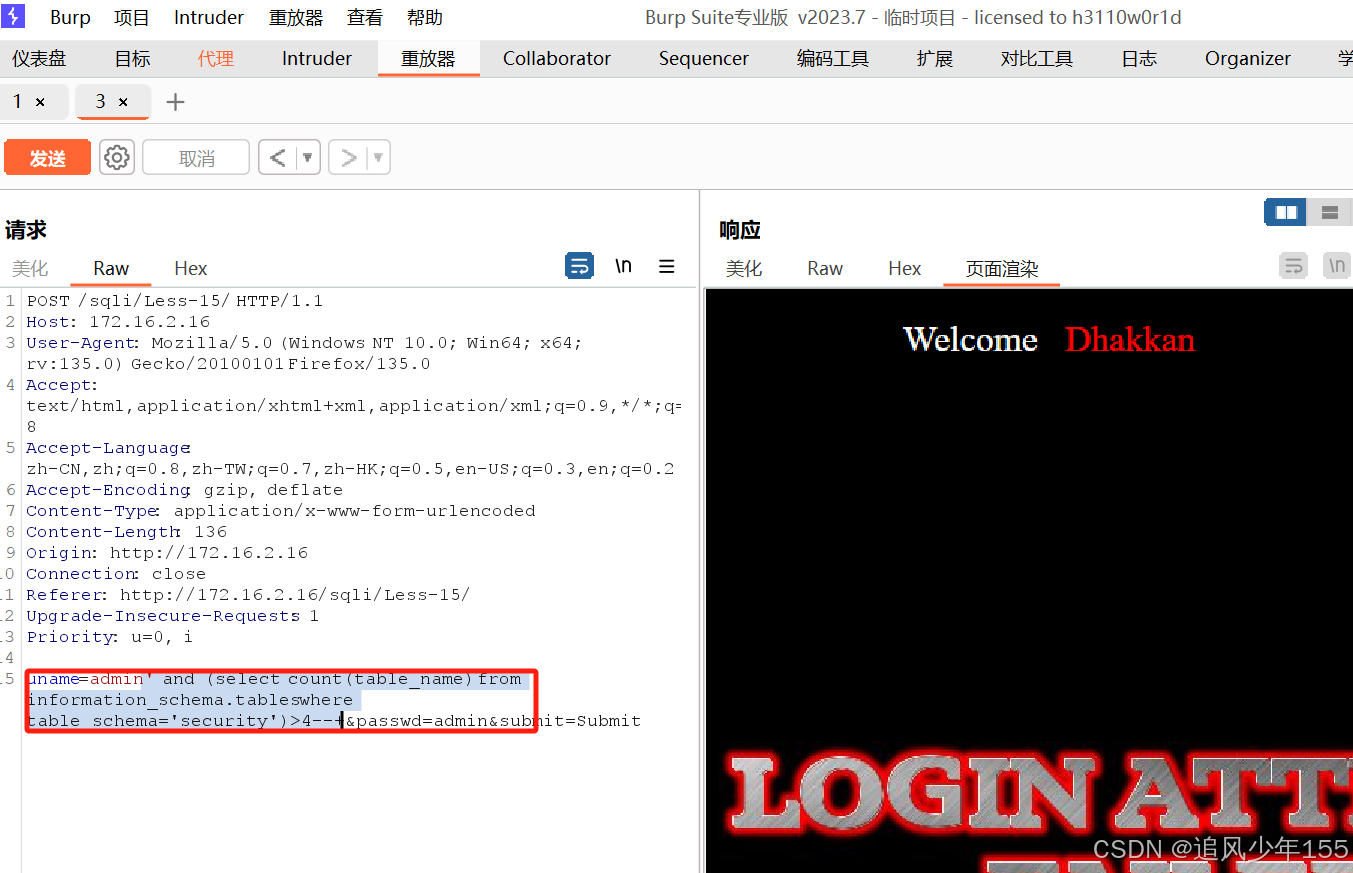Screen dimensions: 1353x873
Task: Open the Burp menu
Action: (70, 17)
